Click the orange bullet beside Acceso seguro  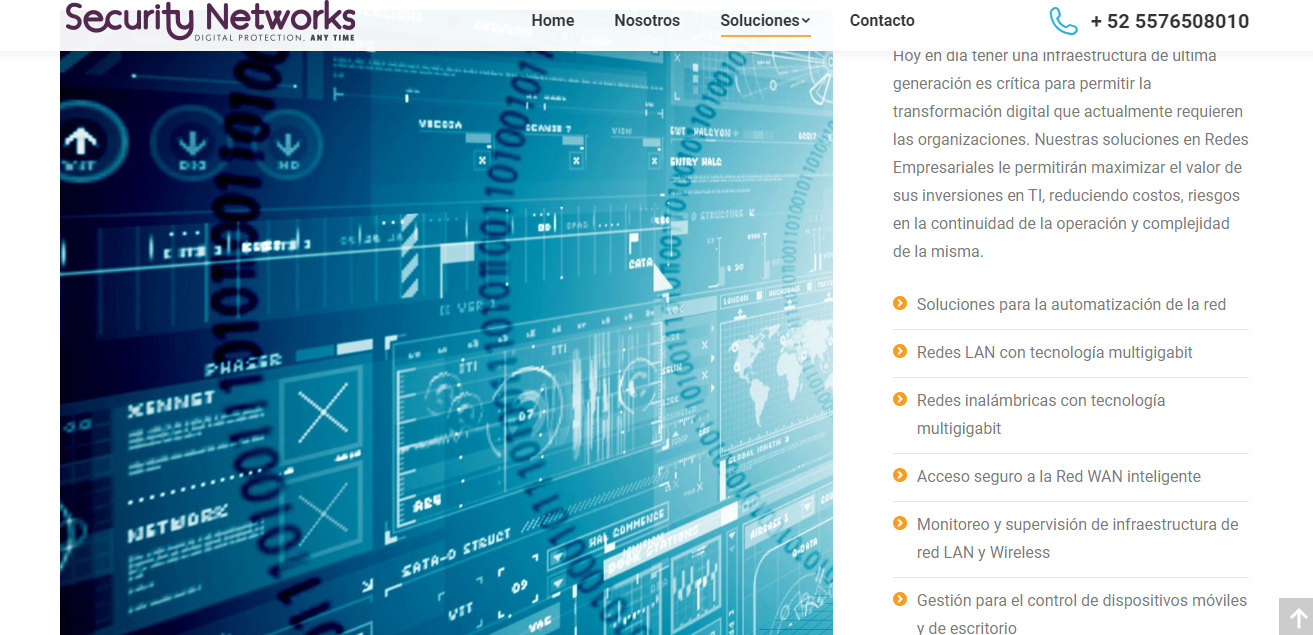point(900,475)
